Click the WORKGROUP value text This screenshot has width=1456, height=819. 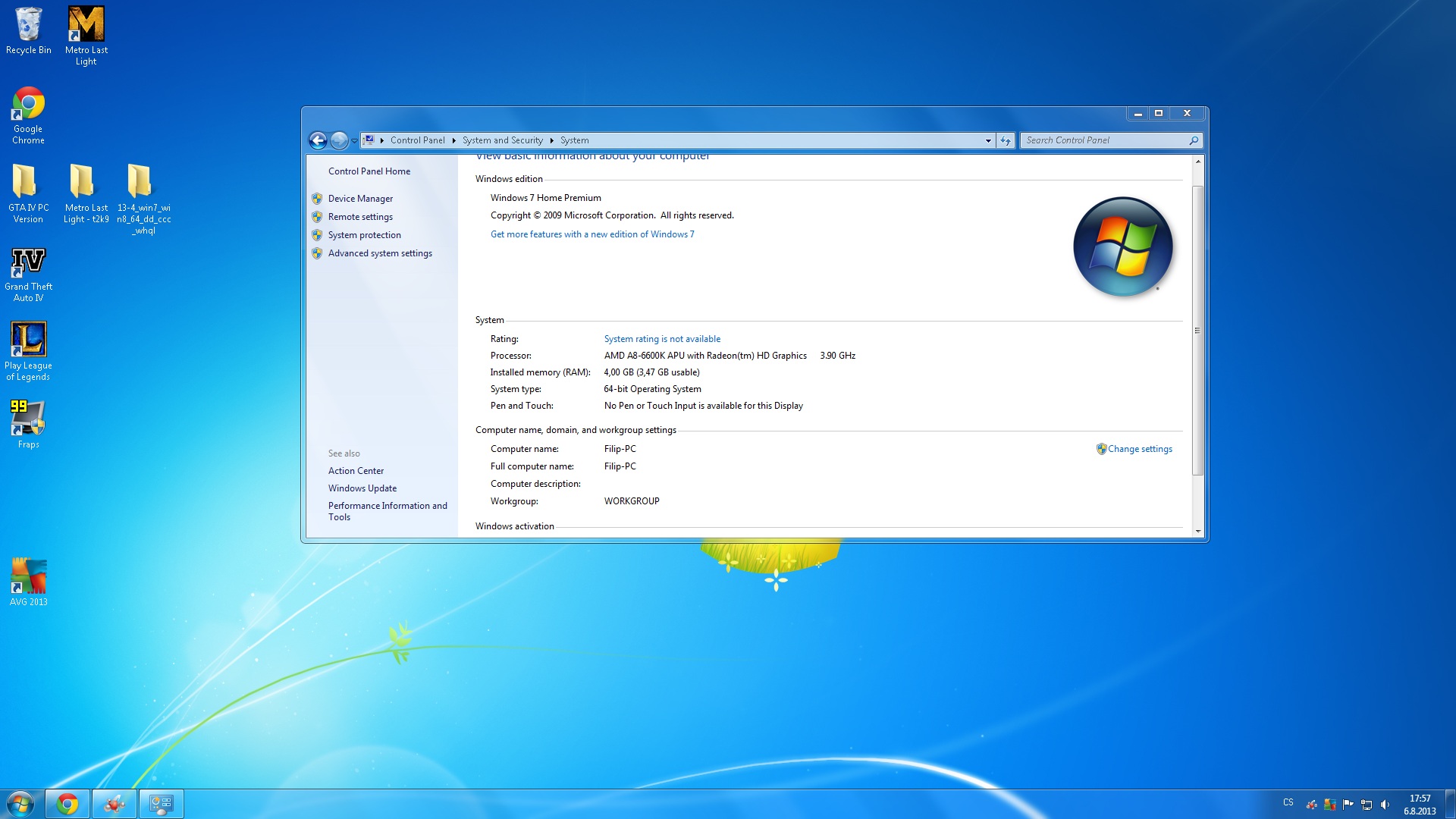[632, 501]
